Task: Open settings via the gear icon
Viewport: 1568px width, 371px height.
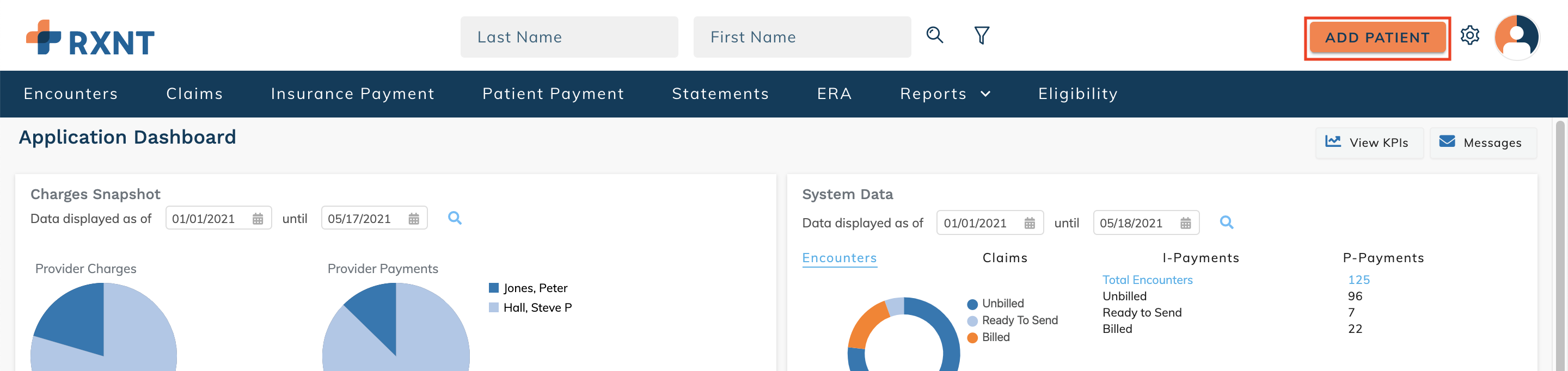Action: 1469,35
